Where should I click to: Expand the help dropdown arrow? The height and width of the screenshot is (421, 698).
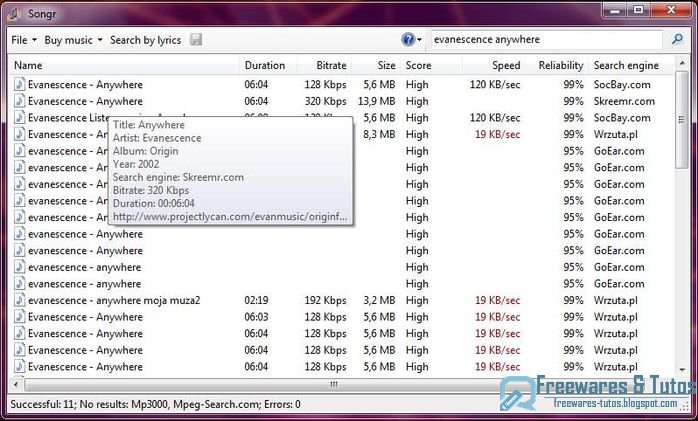click(419, 40)
